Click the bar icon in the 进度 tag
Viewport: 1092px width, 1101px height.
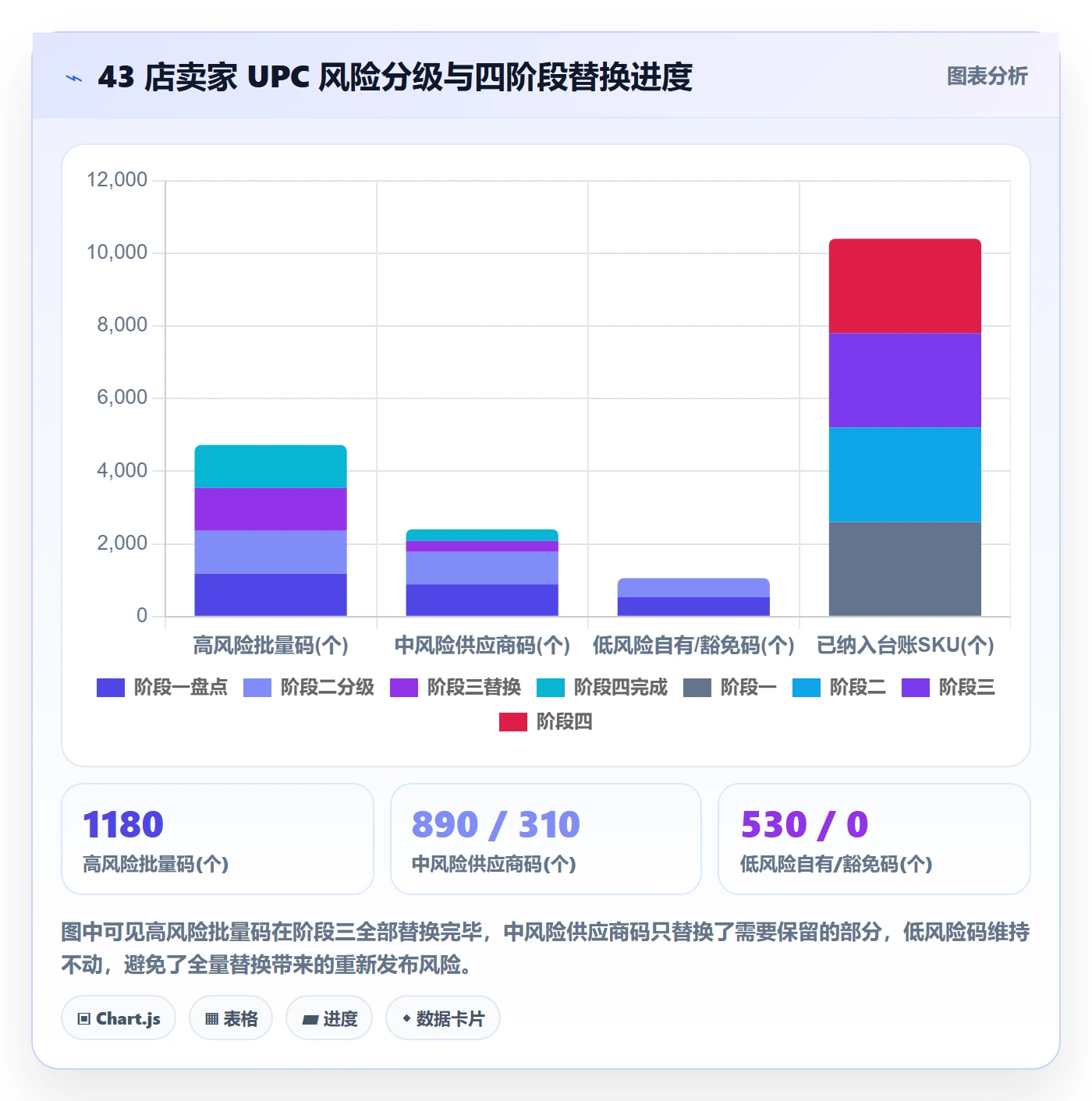(310, 1019)
